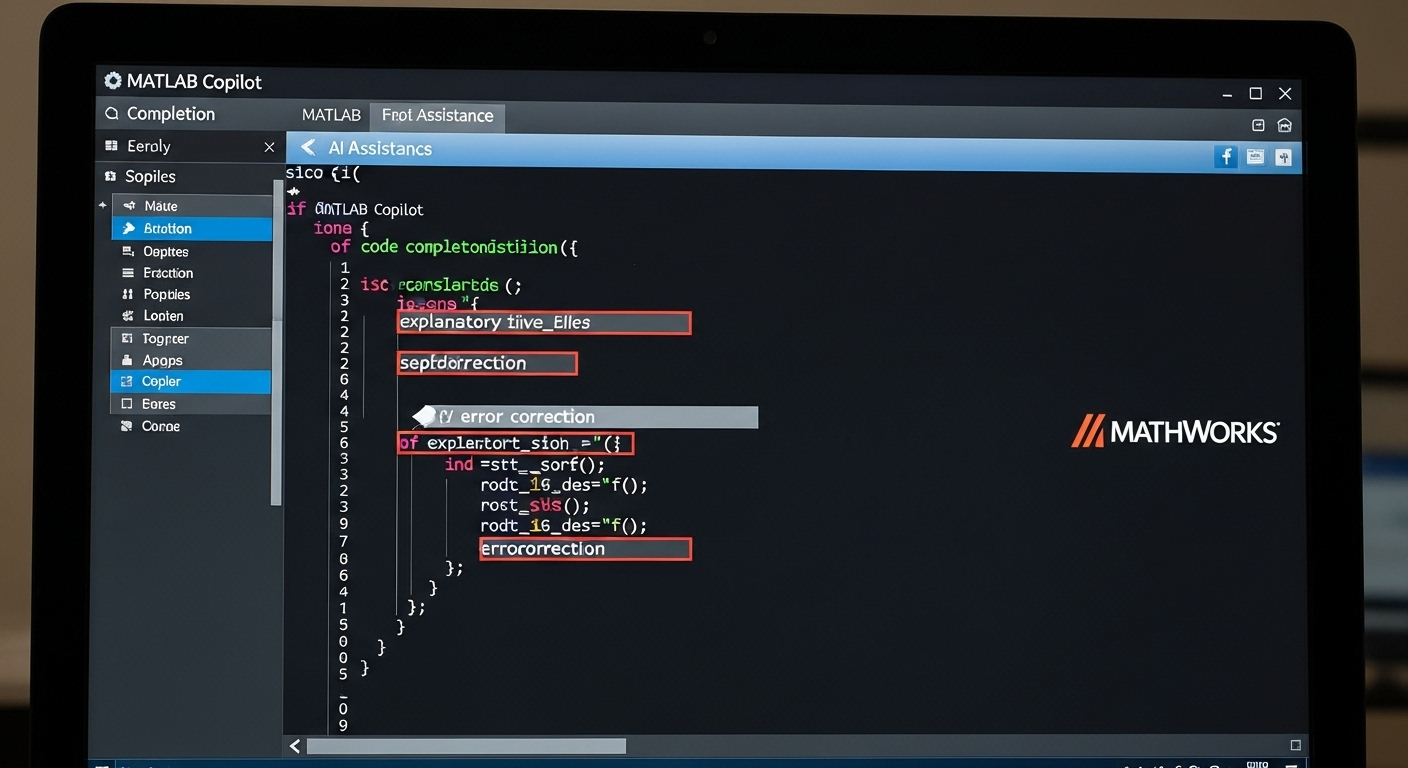
Task: Collapse the Sopiles section in the sidebar
Action: [x=110, y=176]
